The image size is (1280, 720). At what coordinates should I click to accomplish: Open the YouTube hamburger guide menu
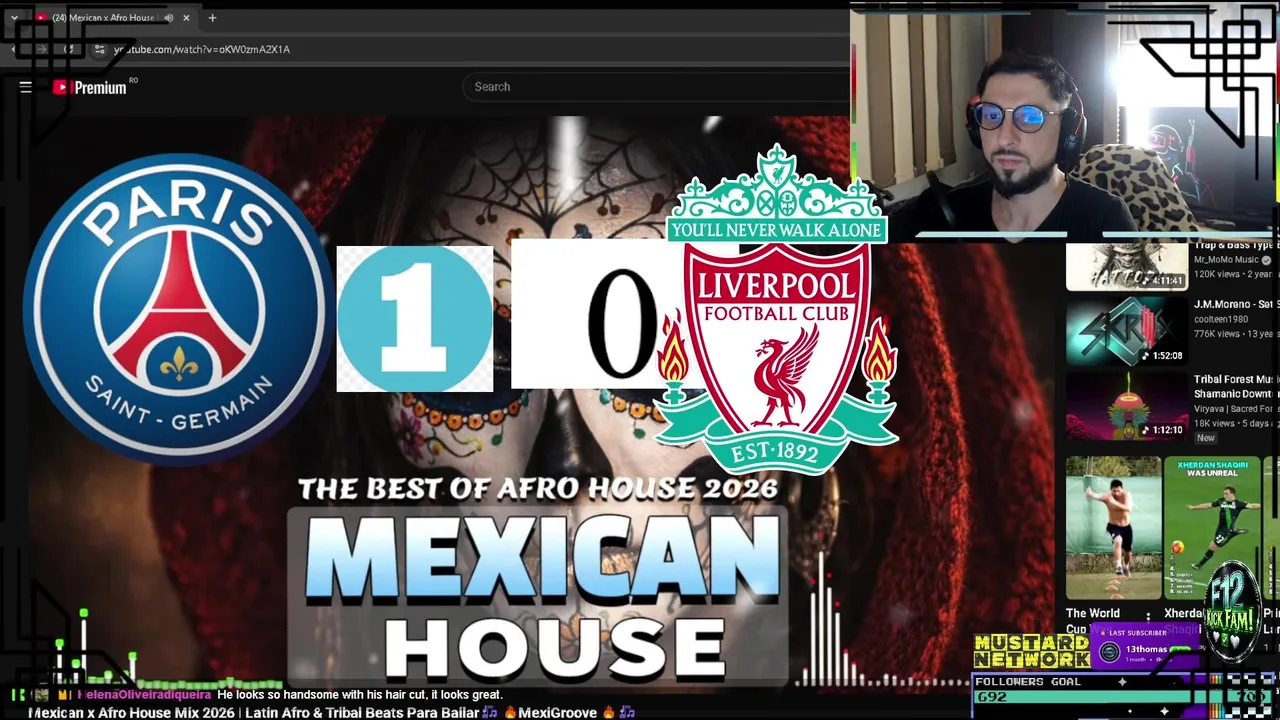point(26,87)
